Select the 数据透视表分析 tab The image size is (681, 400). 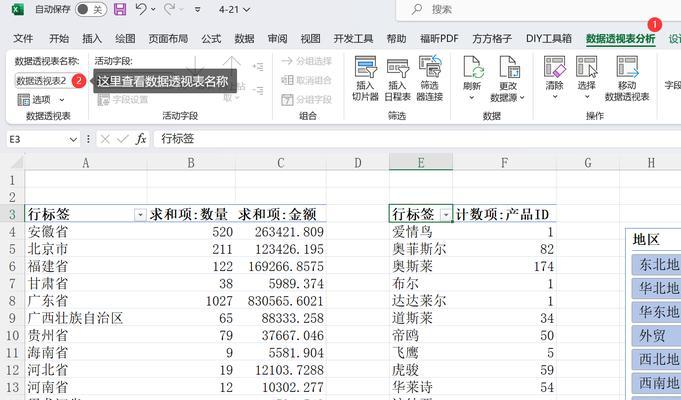(x=620, y=39)
